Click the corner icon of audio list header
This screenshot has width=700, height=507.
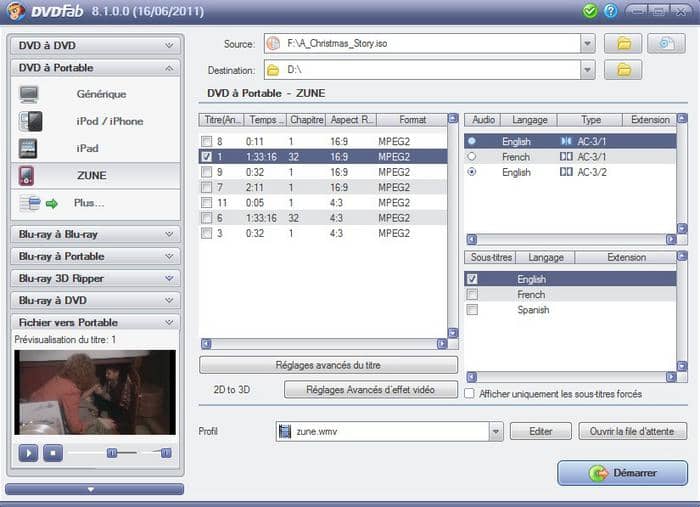[682, 118]
